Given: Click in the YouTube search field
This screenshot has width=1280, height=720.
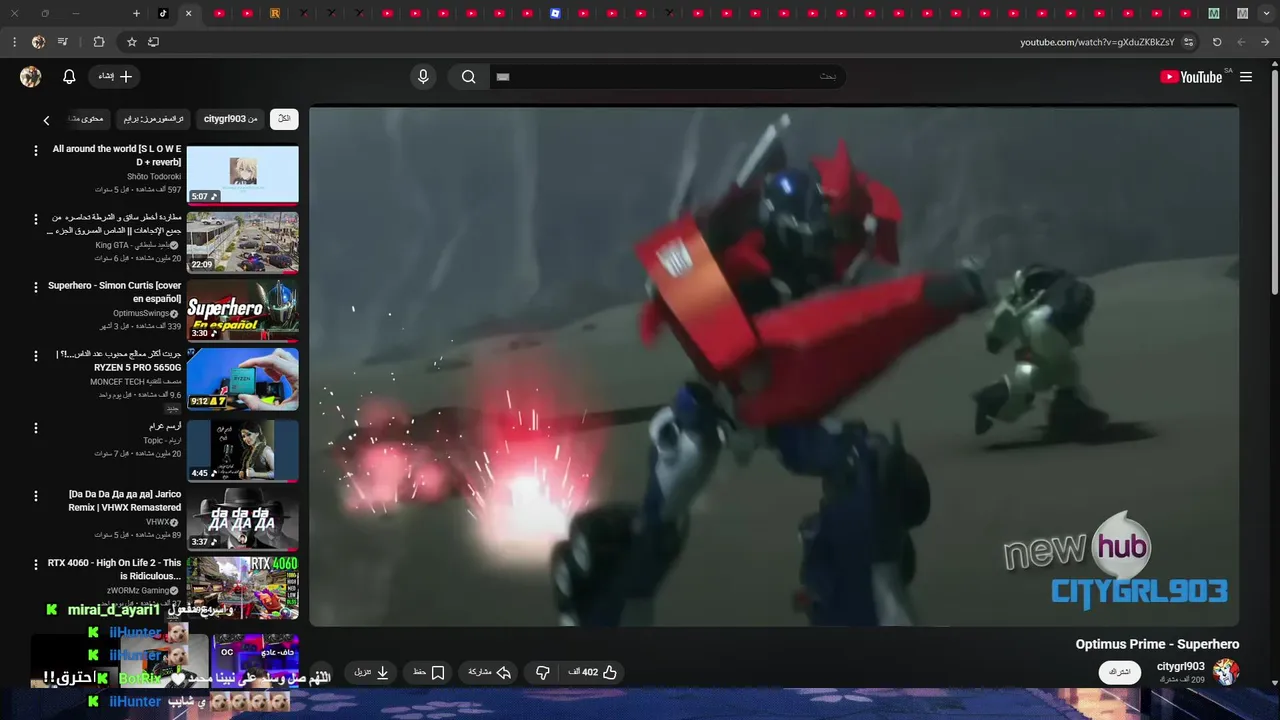Looking at the screenshot, I should coord(666,77).
